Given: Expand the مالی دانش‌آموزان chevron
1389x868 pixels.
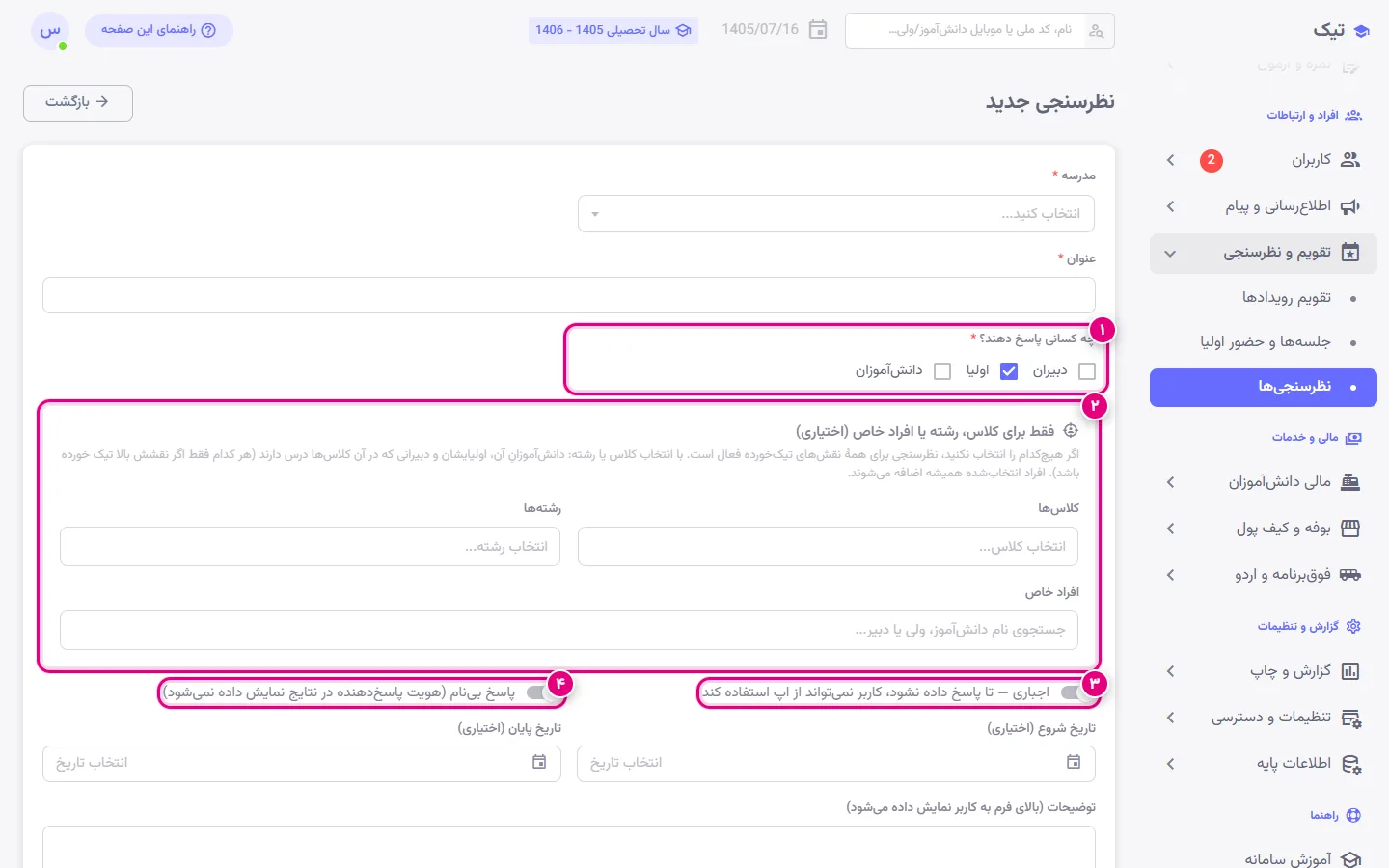Looking at the screenshot, I should coord(1170,482).
